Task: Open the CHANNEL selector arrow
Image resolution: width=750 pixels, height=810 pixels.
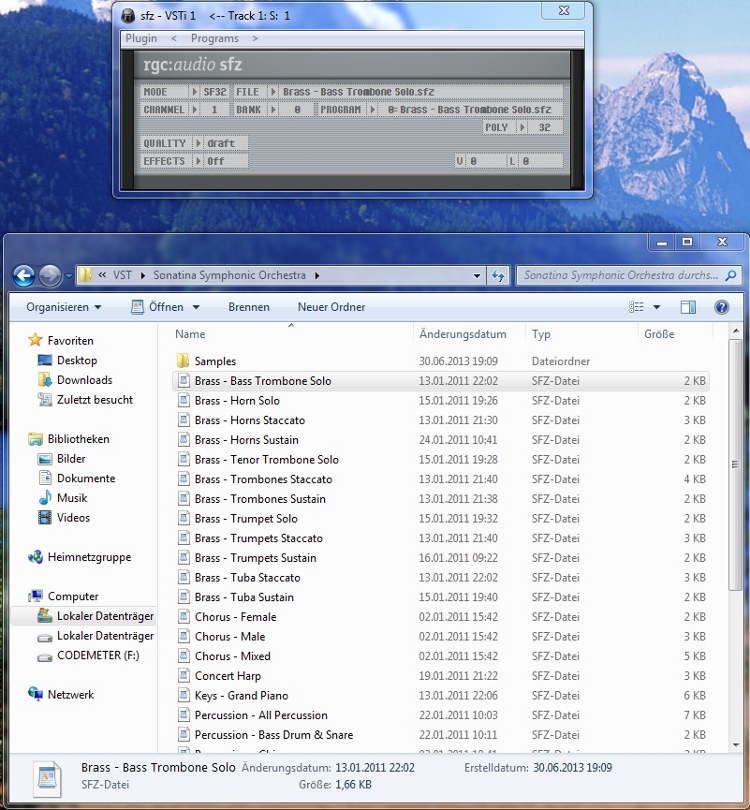Action: click(195, 110)
